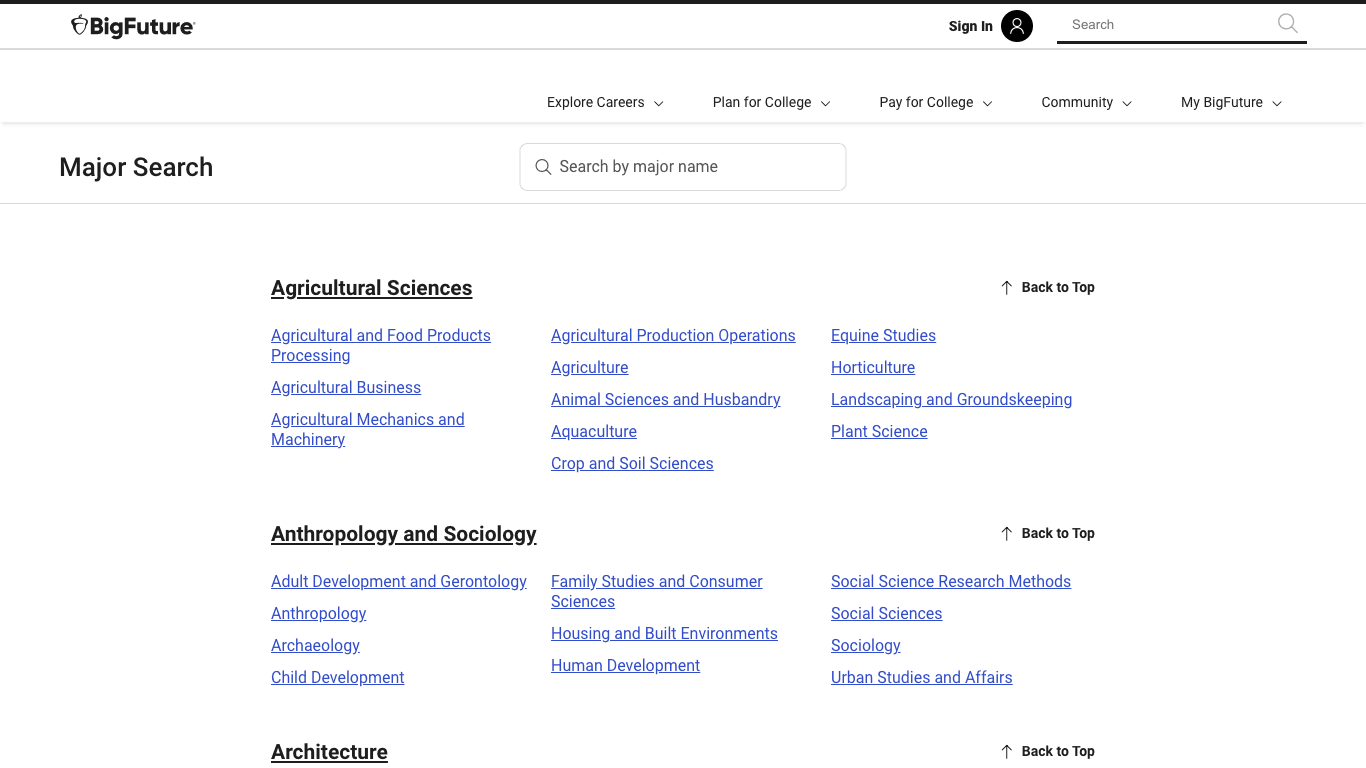Viewport: 1366px width, 768px height.
Task: Click the Sign In button
Action: pos(969,26)
